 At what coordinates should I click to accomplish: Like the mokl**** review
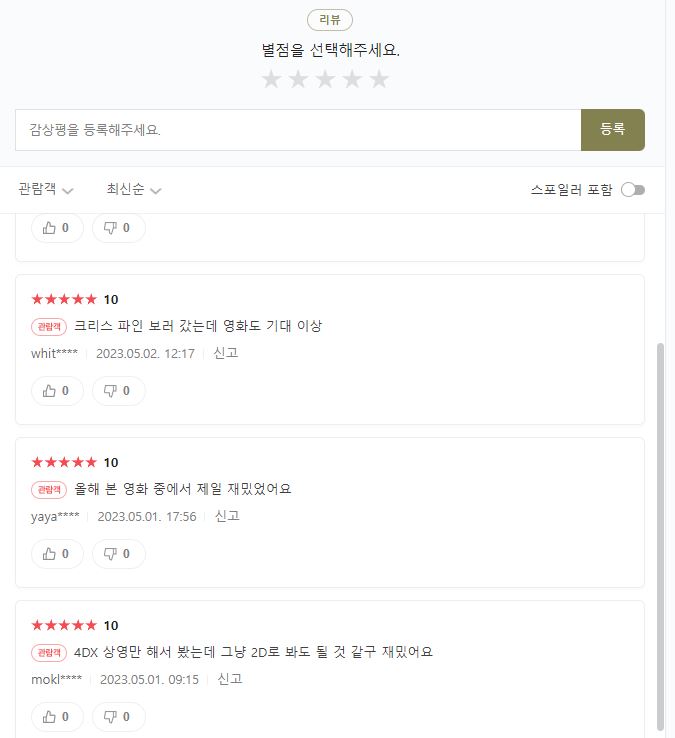(57, 716)
